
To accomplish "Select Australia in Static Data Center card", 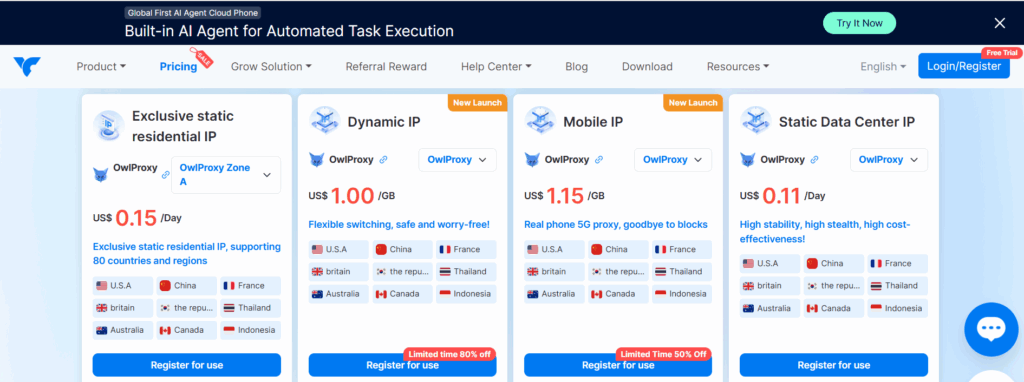I will click(x=770, y=308).
